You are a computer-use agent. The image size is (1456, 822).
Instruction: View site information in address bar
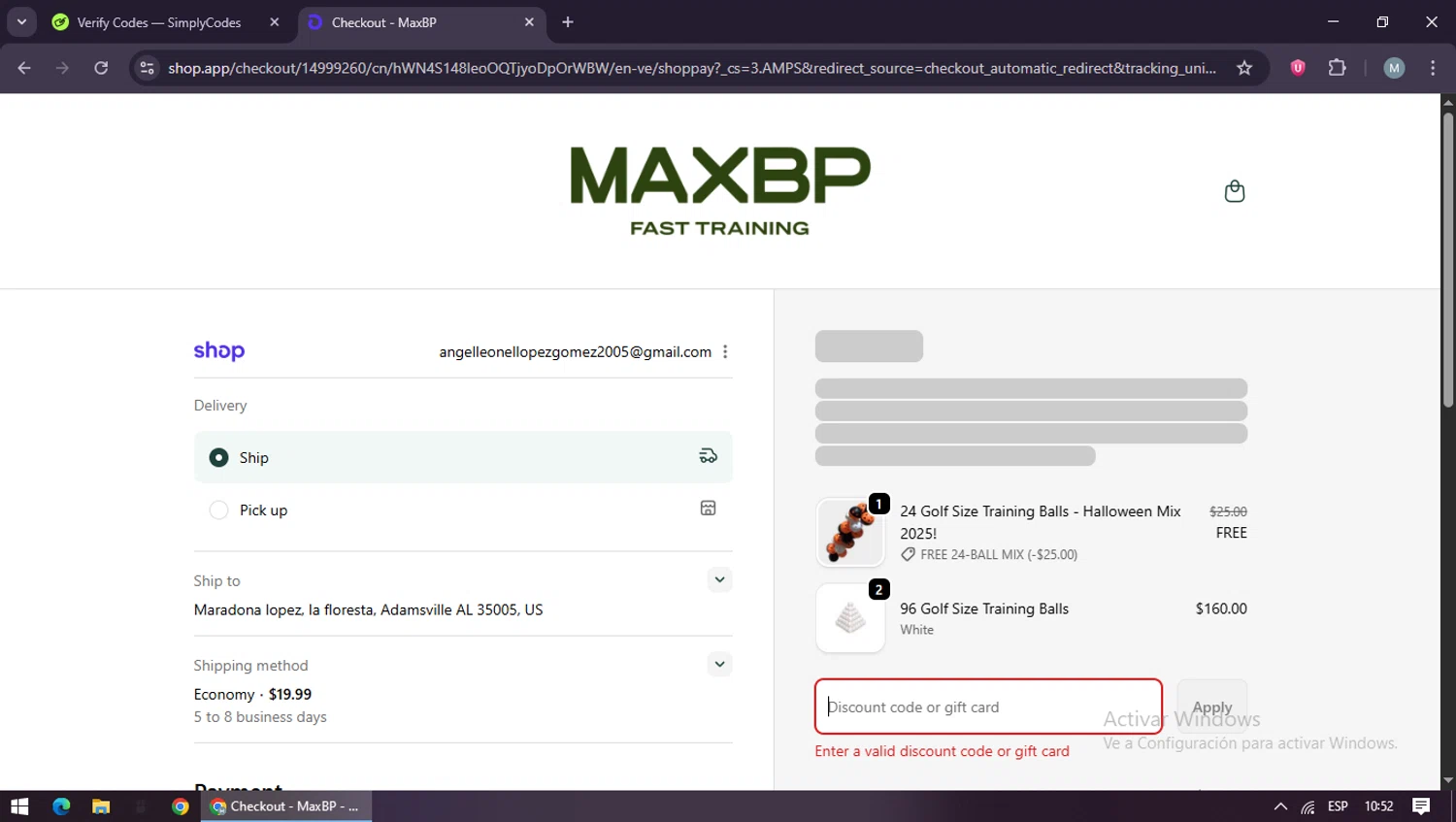[x=147, y=68]
